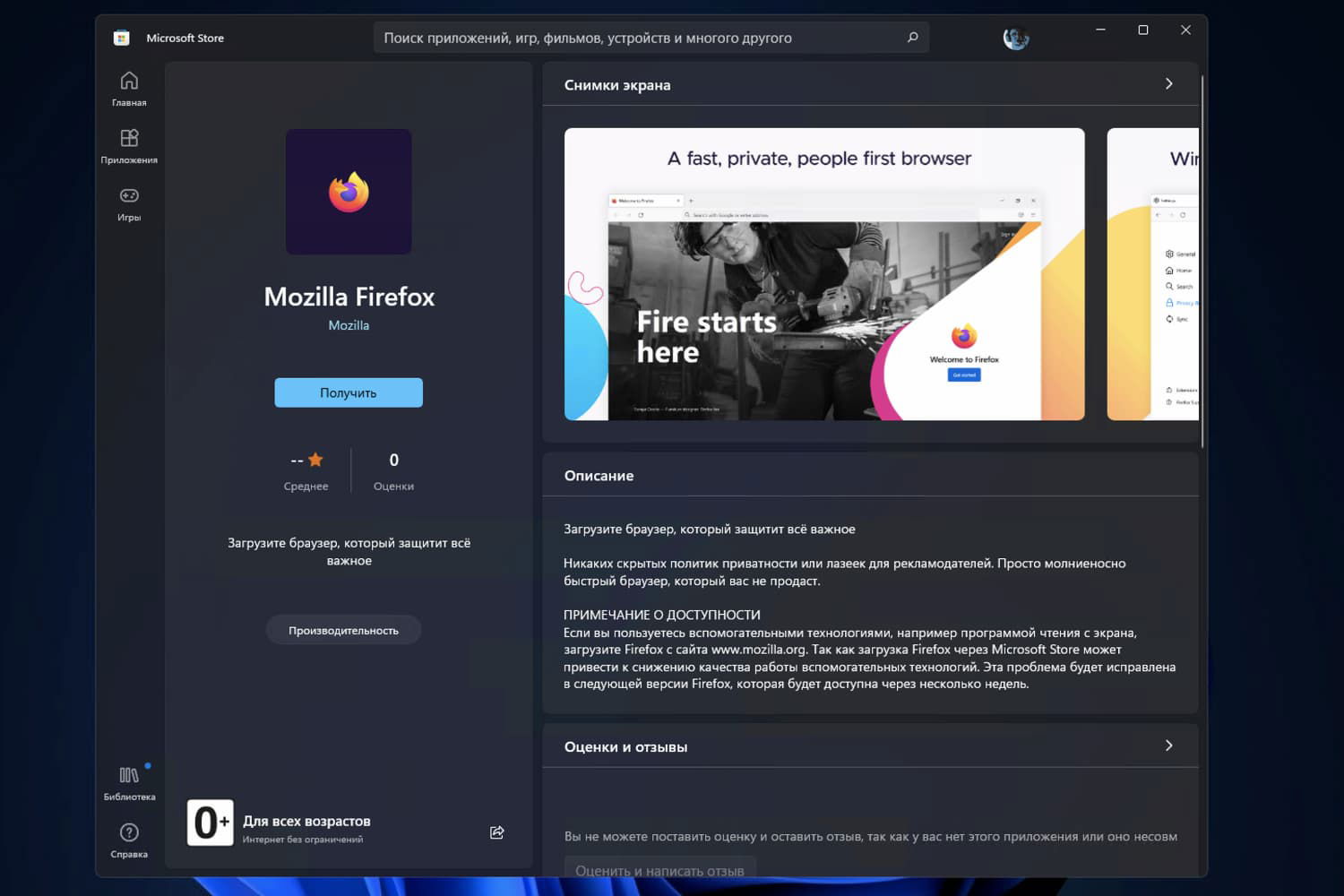Open the Главная home page
1344x896 pixels.
(x=129, y=89)
